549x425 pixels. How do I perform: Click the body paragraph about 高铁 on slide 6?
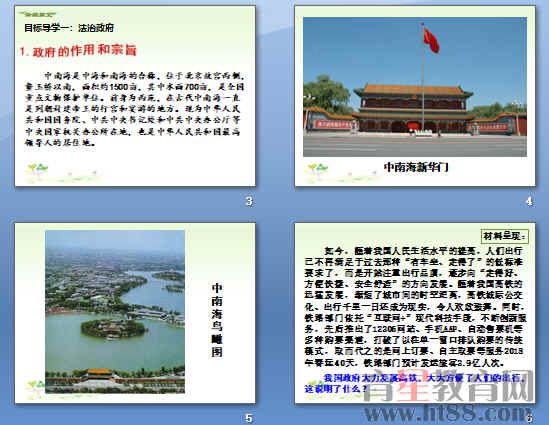coord(414,307)
